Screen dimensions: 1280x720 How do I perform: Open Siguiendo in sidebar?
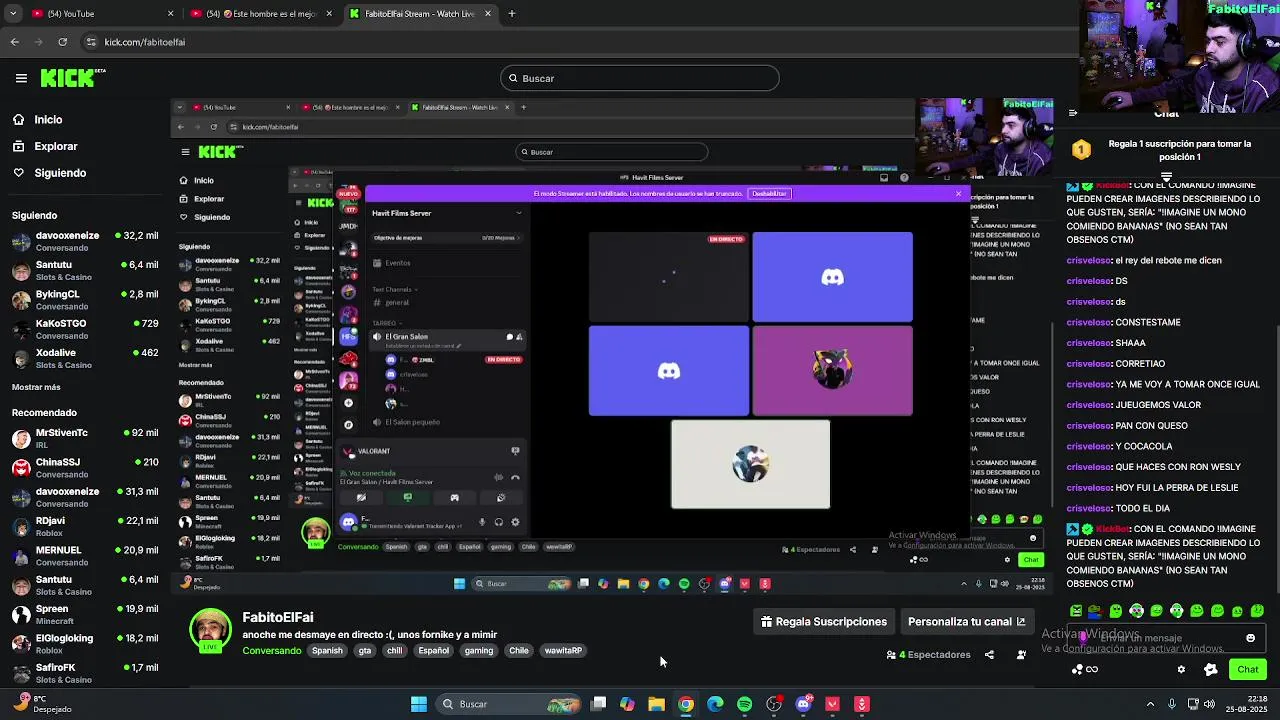pyautogui.click(x=60, y=173)
